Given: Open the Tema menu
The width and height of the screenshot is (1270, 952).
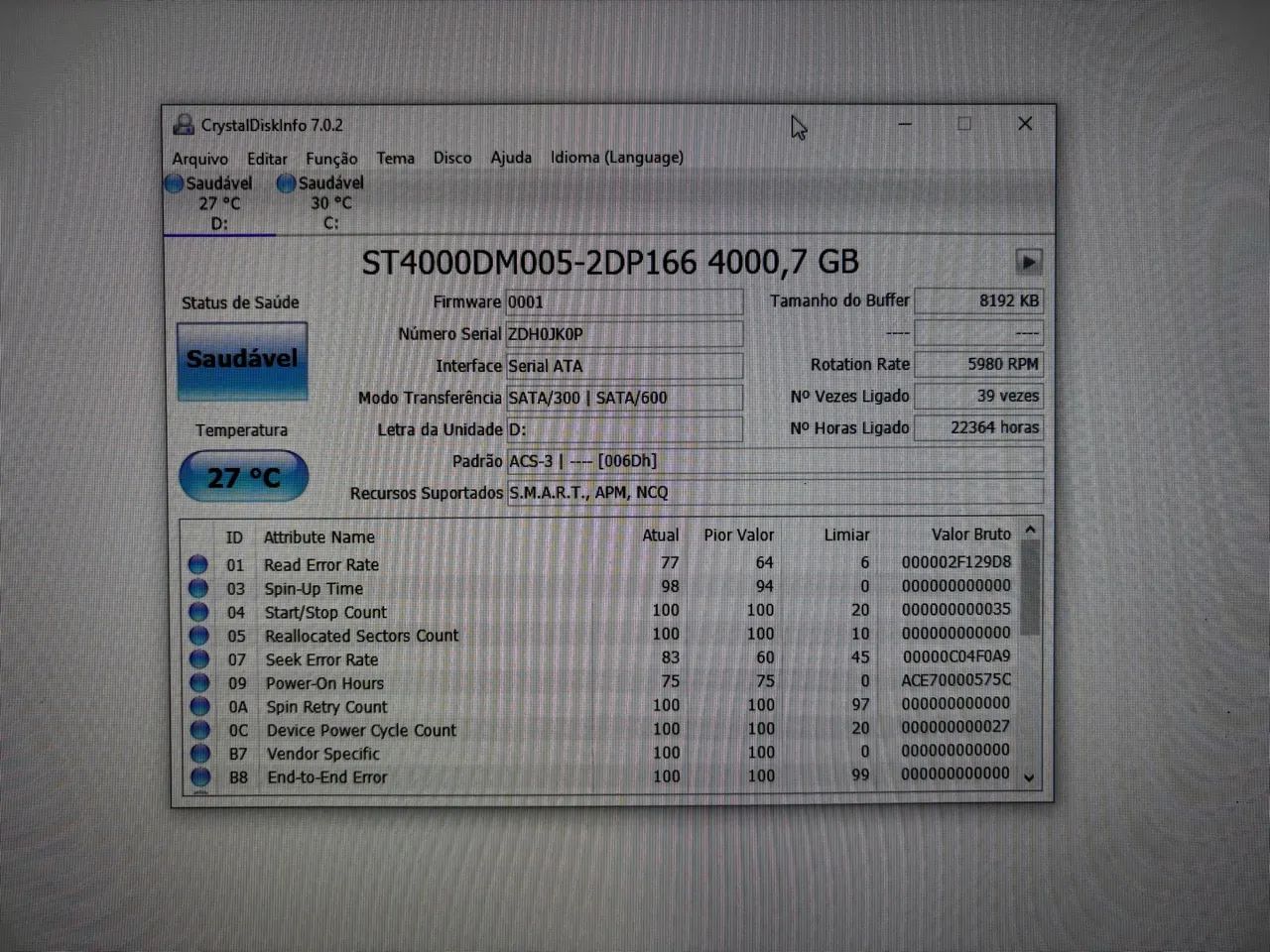Looking at the screenshot, I should click(x=395, y=158).
